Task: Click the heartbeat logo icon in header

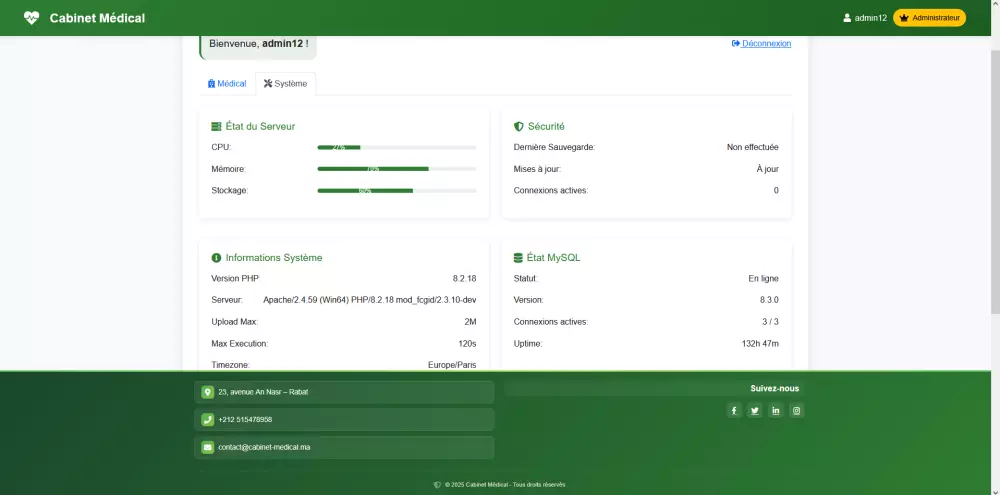Action: coord(31,18)
